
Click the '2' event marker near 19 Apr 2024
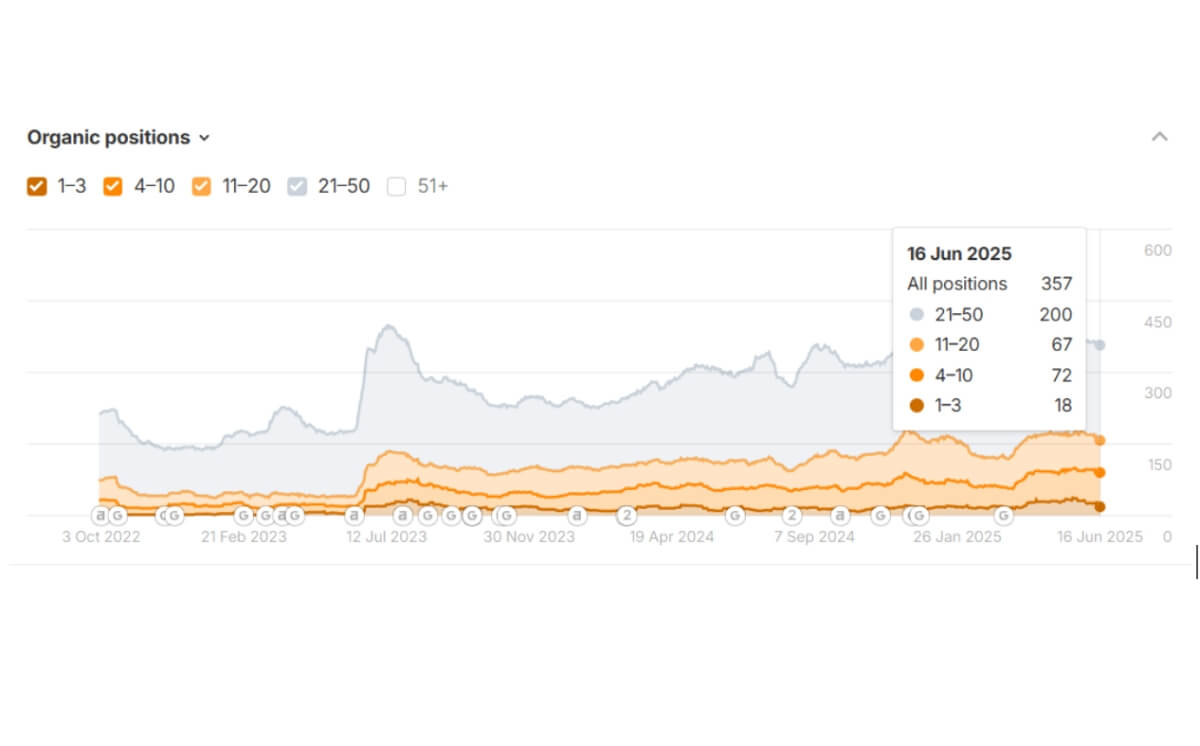point(627,516)
